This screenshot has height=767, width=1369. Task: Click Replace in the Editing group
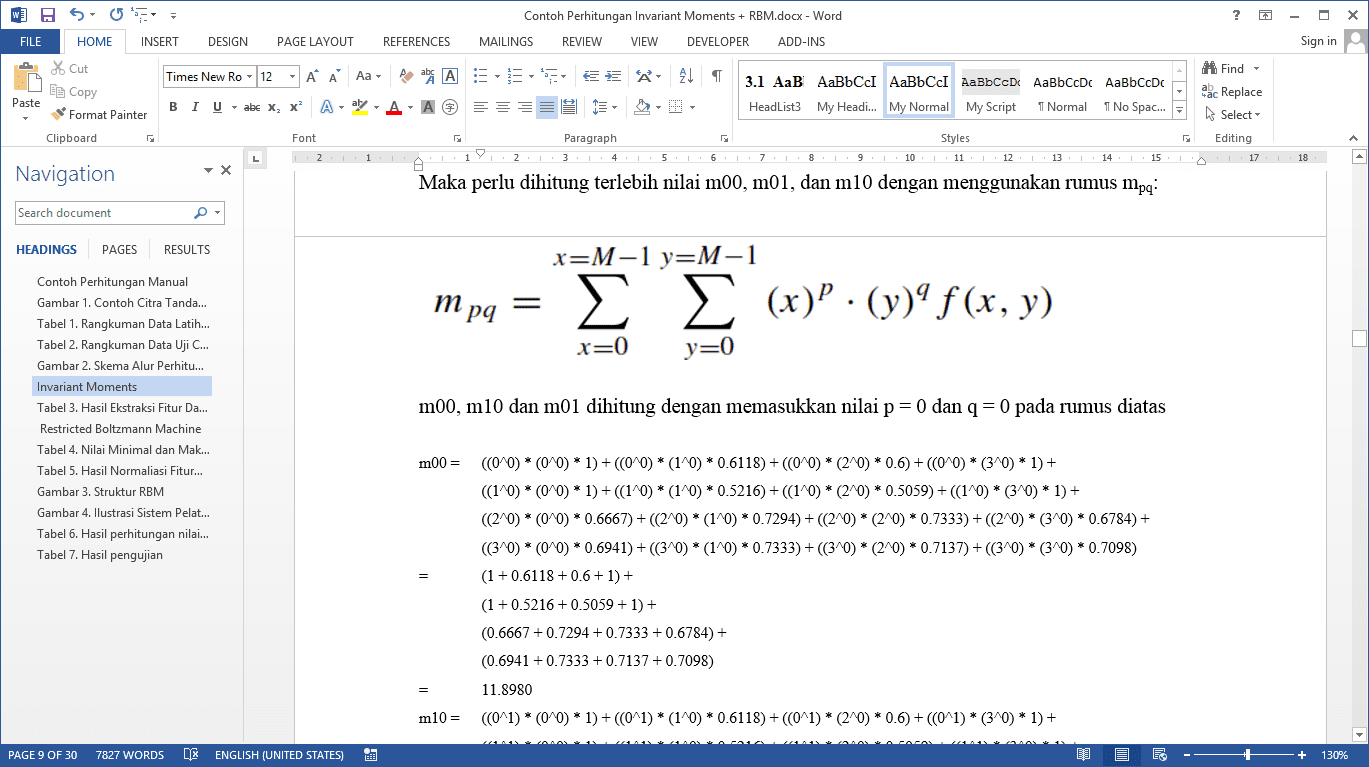click(x=1233, y=92)
